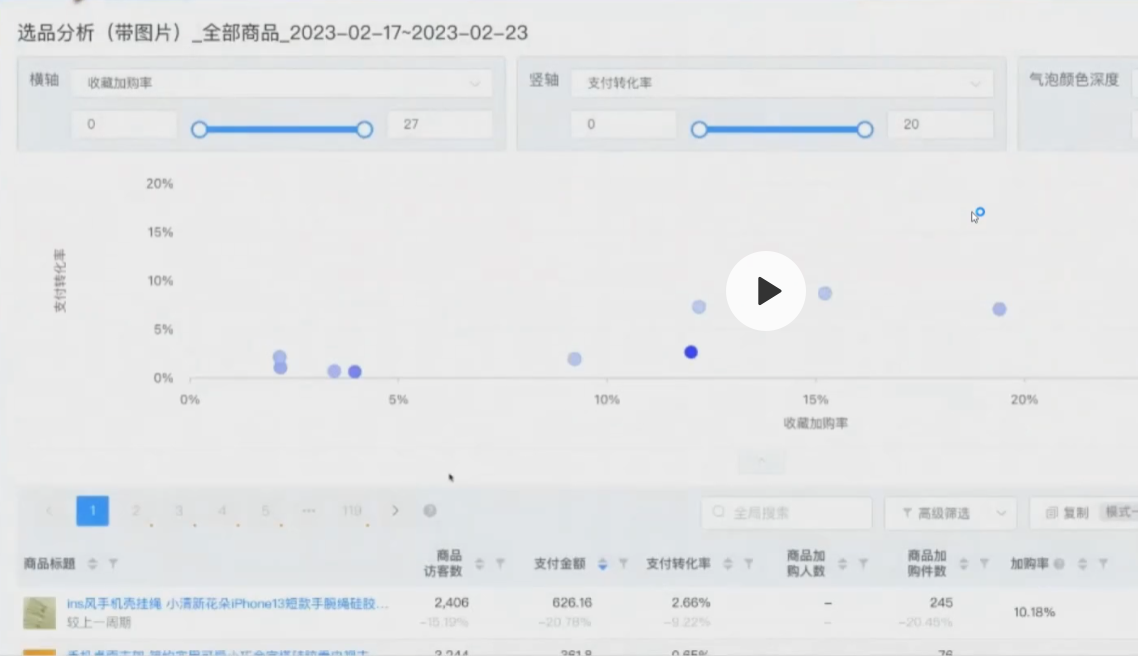The height and width of the screenshot is (656, 1138).
Task: Click the 加购率 info help icon
Action: tap(1059, 564)
